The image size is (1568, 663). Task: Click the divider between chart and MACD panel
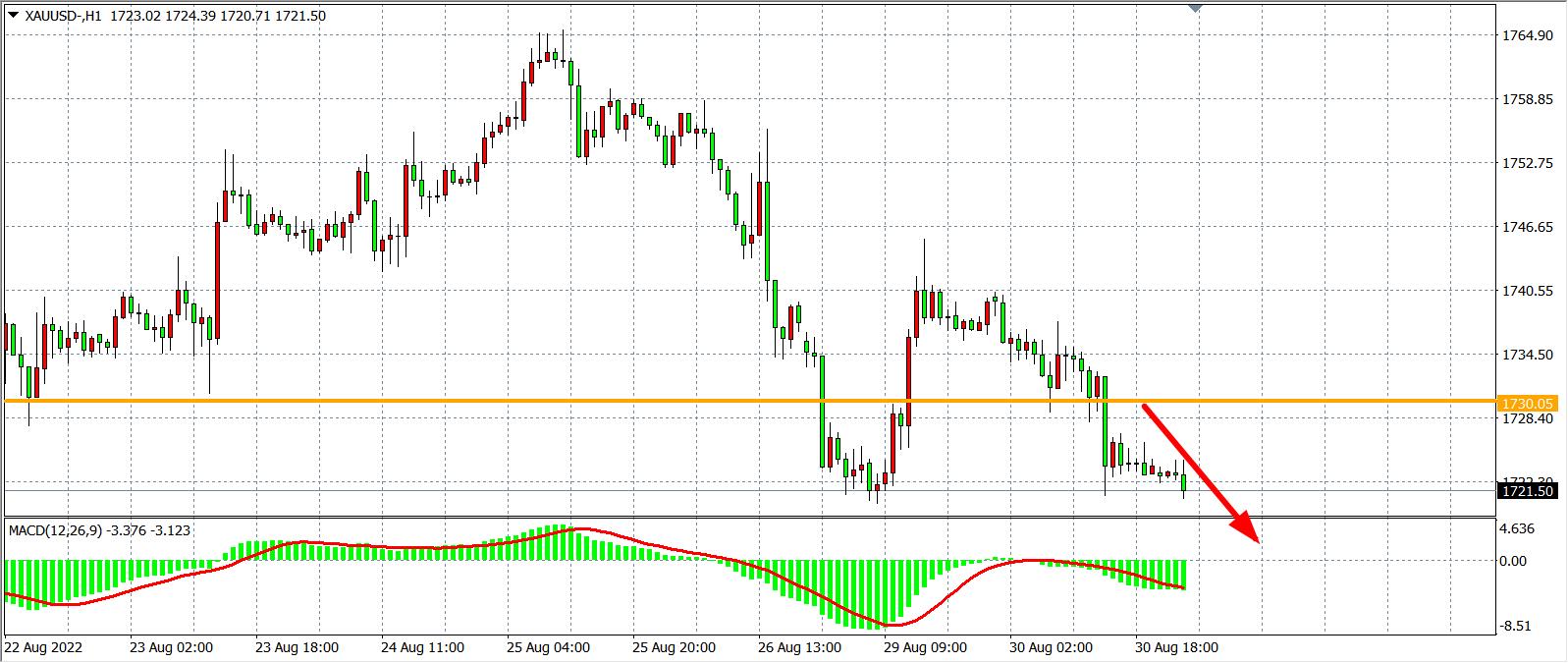(x=746, y=517)
